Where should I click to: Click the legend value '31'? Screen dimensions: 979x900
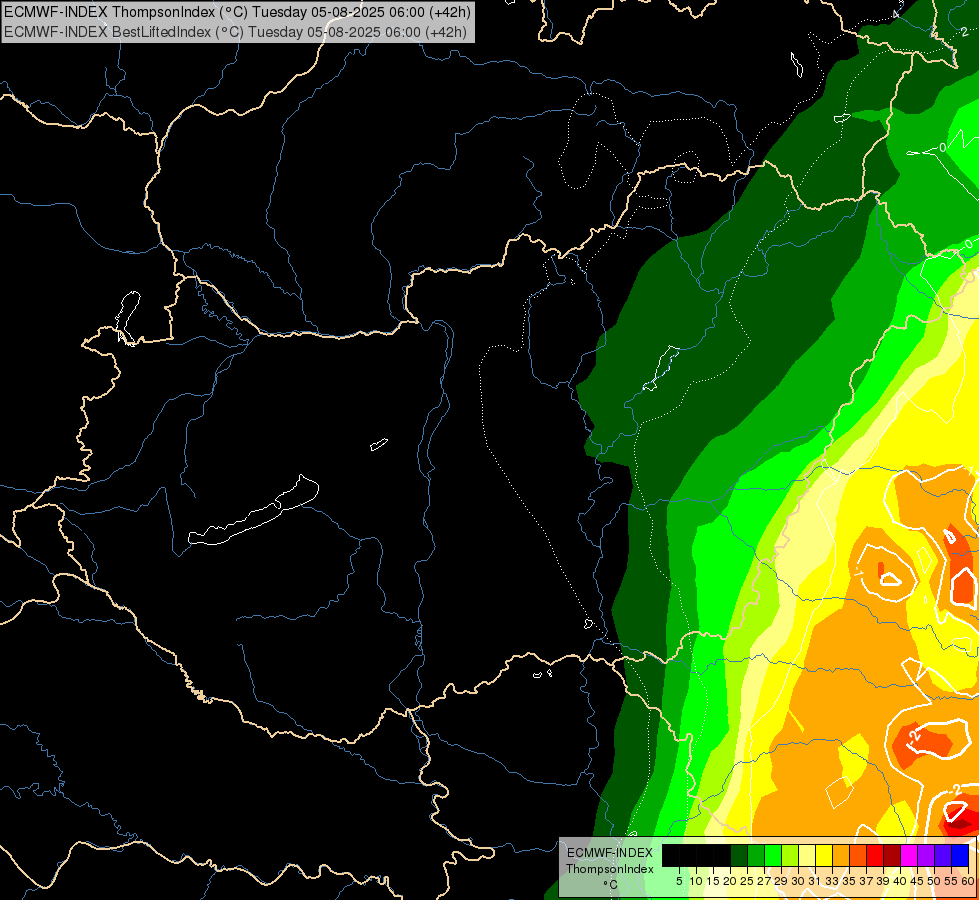[815, 881]
